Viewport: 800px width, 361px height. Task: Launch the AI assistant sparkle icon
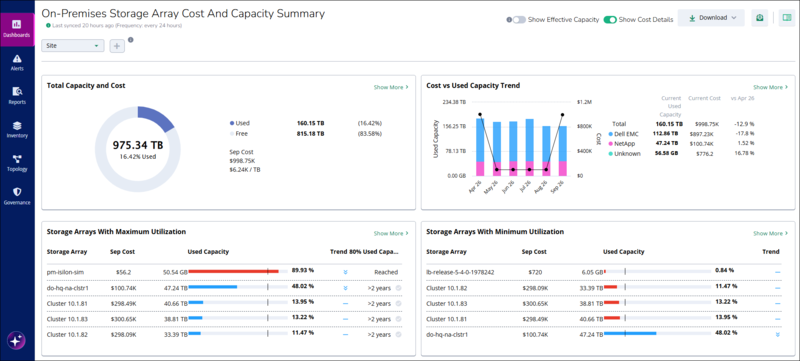click(x=16, y=341)
